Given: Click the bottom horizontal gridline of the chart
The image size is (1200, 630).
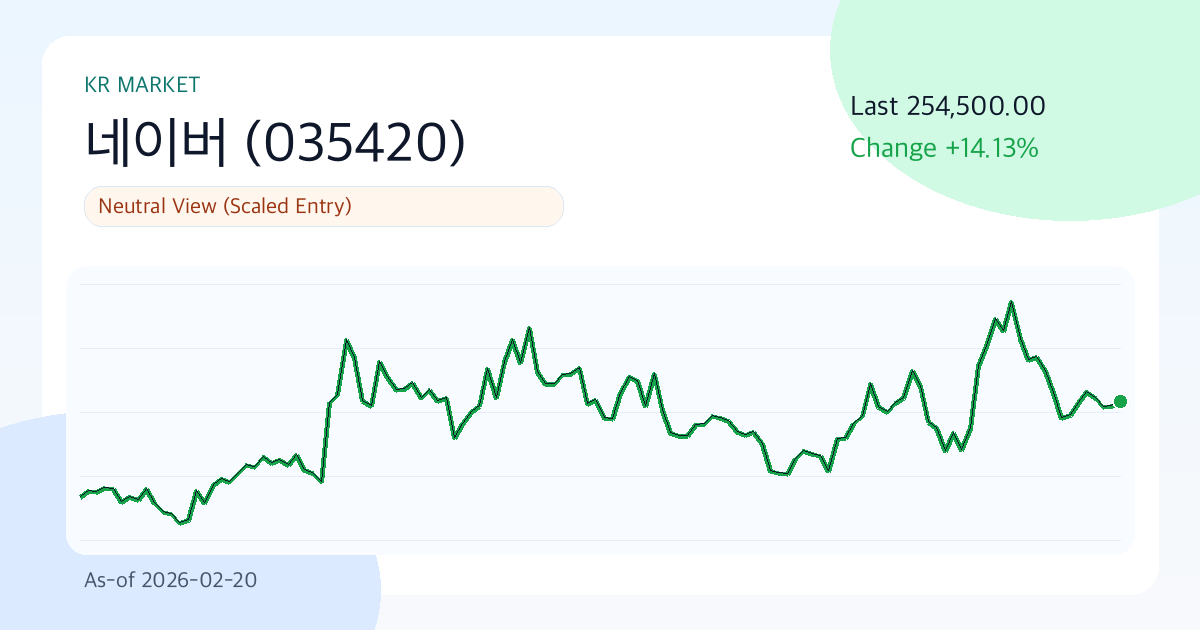Looking at the screenshot, I should pos(600,540).
